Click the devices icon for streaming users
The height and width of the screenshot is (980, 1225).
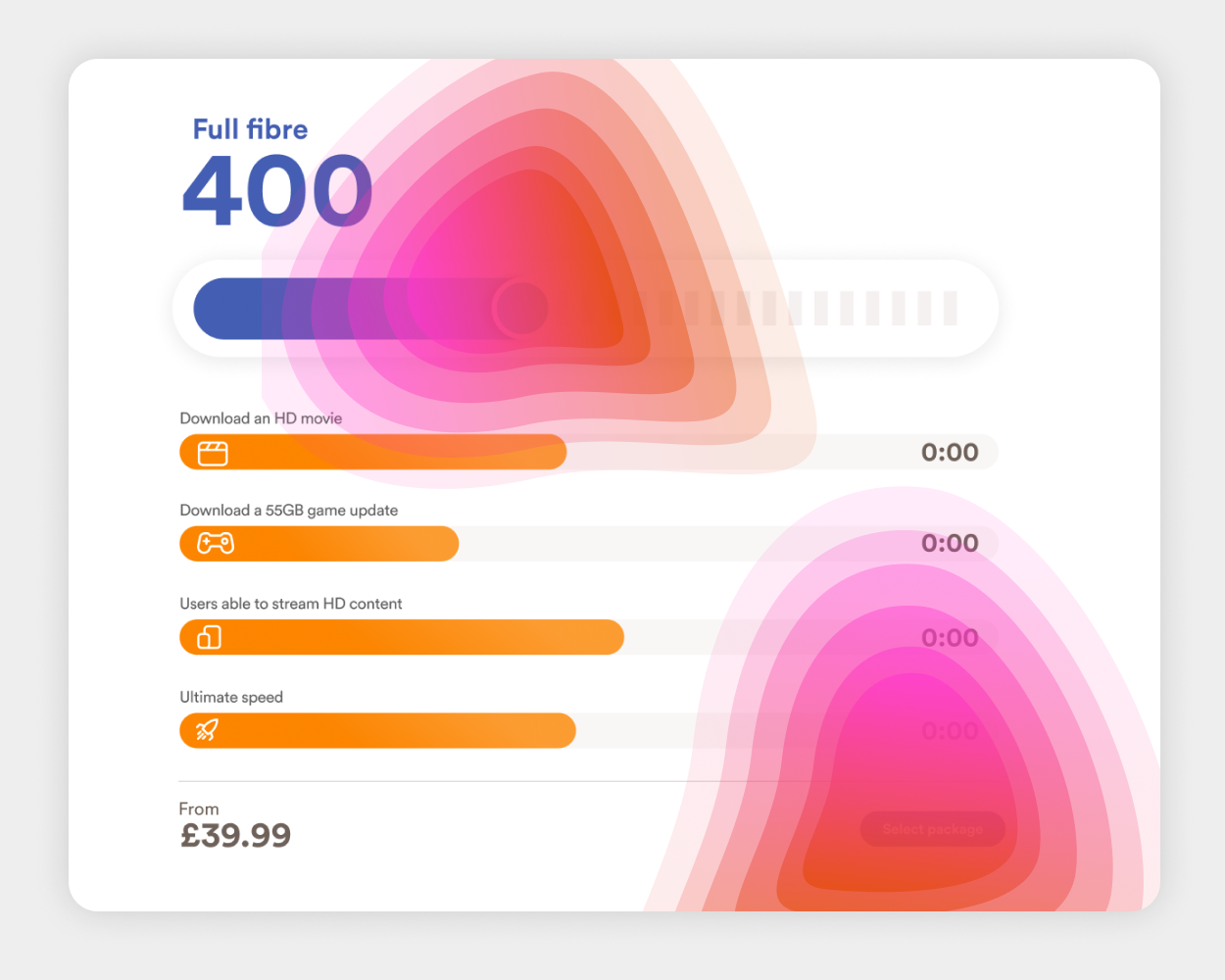tap(210, 638)
